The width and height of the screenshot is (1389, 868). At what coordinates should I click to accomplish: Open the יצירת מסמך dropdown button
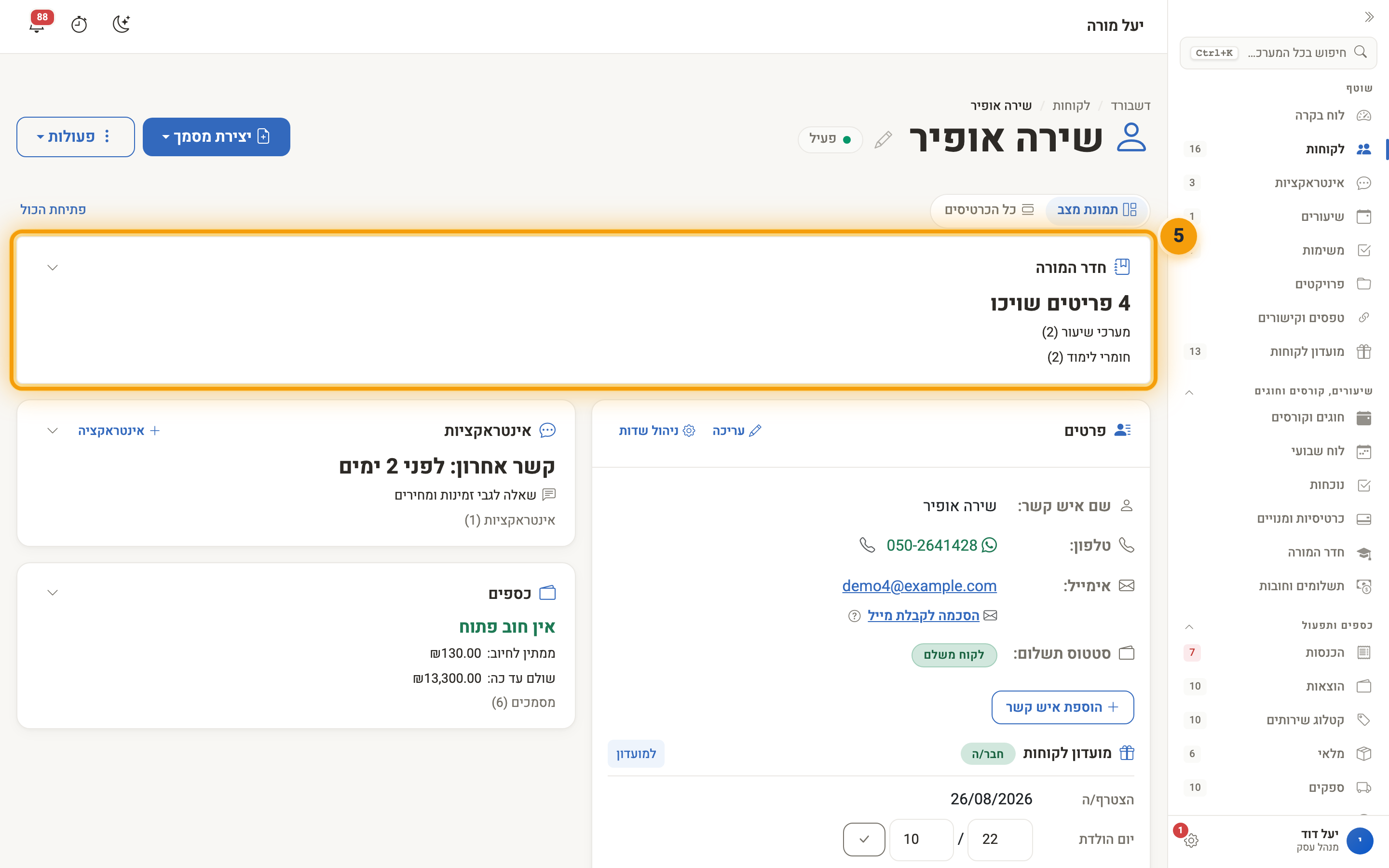[x=217, y=136]
